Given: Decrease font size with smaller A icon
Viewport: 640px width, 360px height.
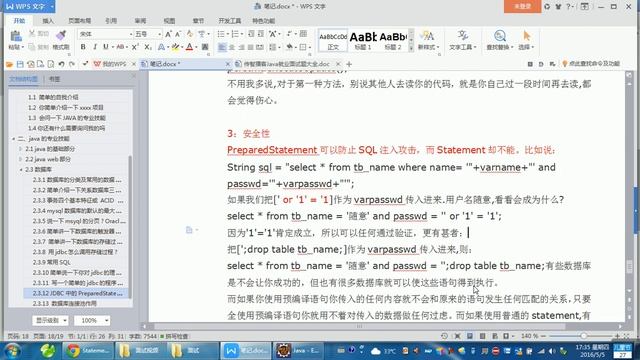Looking at the screenshot, I should (178, 34).
